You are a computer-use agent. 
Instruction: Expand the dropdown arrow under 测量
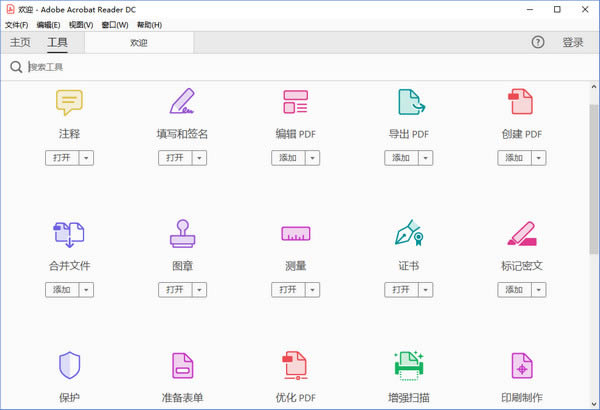coord(312,290)
